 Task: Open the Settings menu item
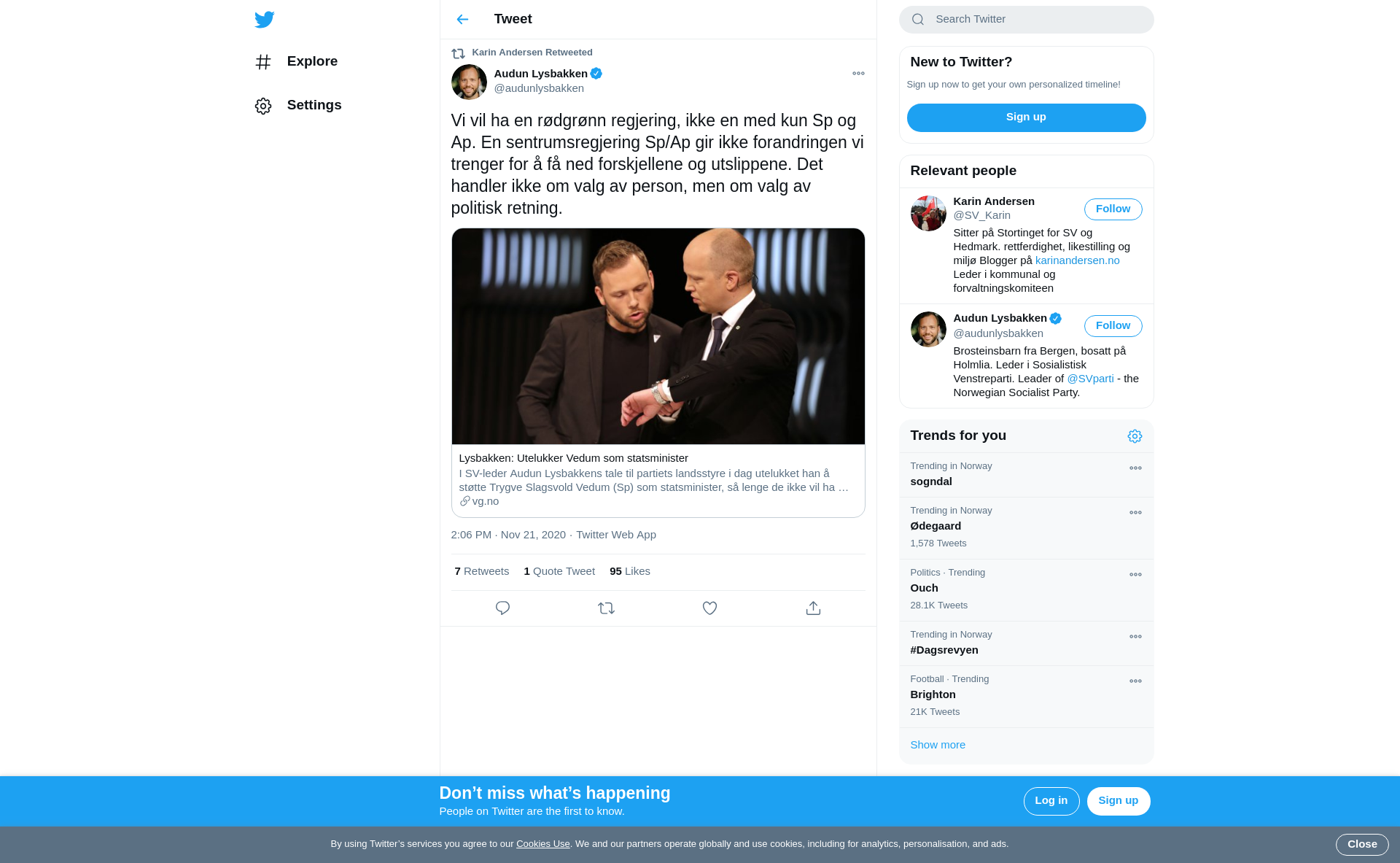pos(314,105)
